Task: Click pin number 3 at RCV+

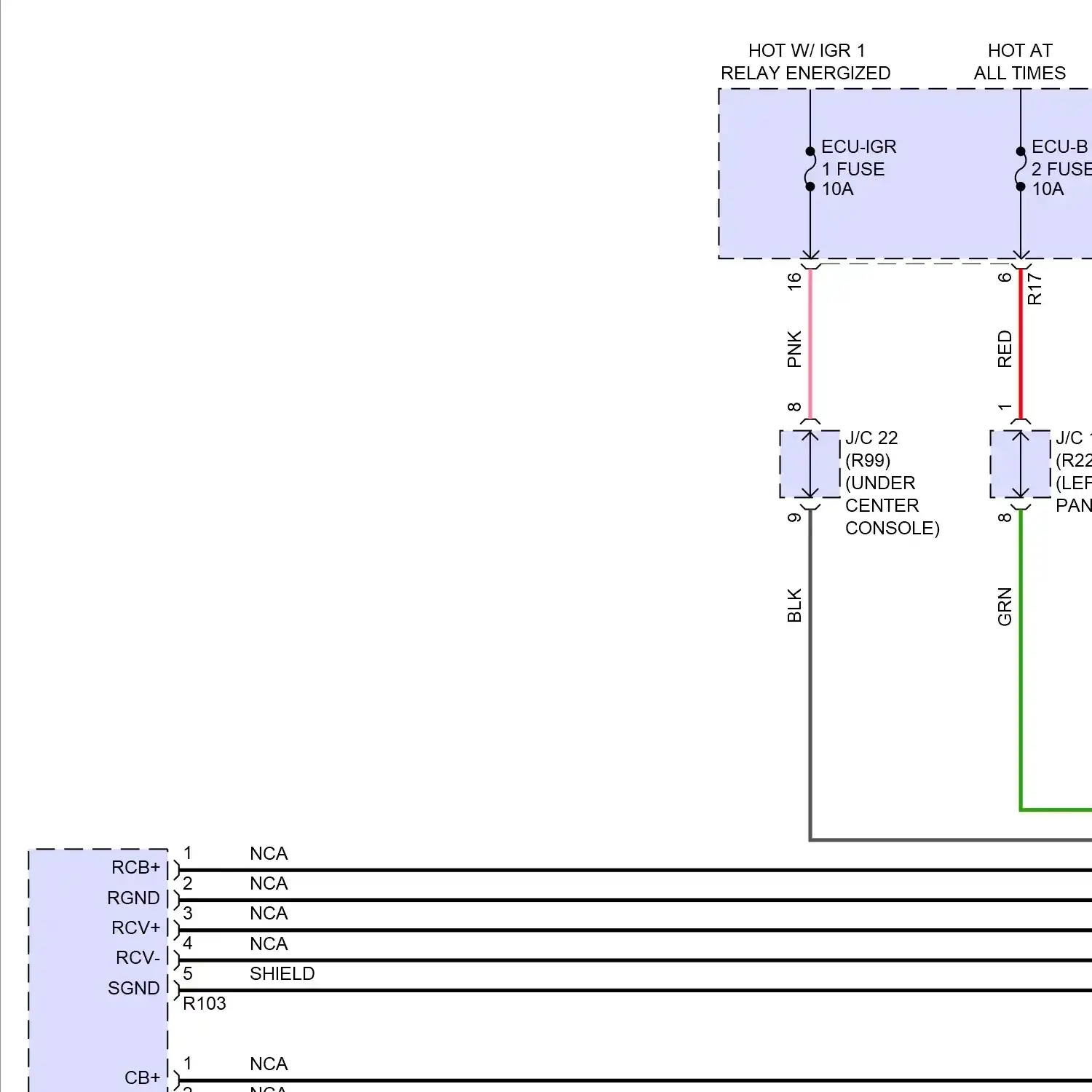Action: tap(188, 914)
